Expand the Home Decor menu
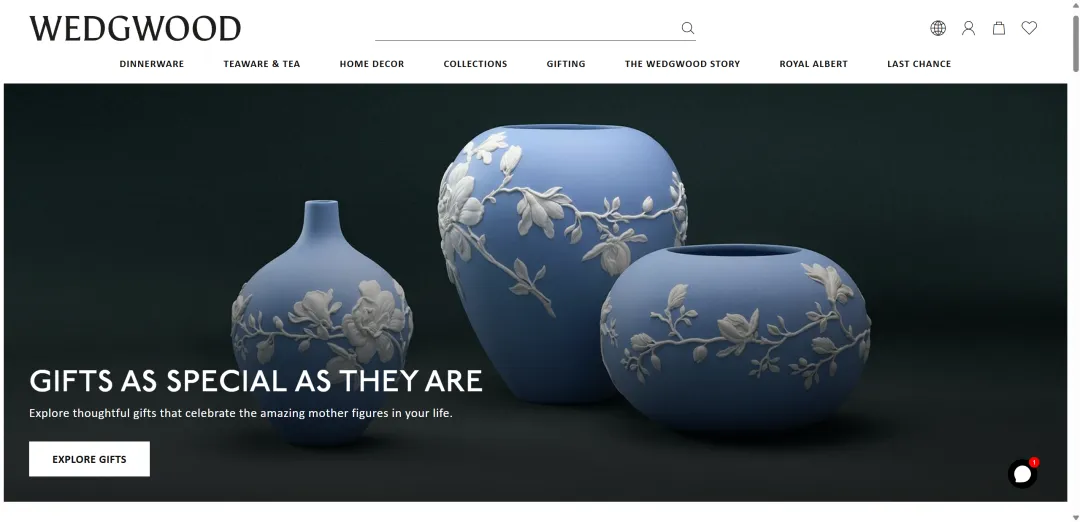This screenshot has height=522, width=1080. [372, 64]
